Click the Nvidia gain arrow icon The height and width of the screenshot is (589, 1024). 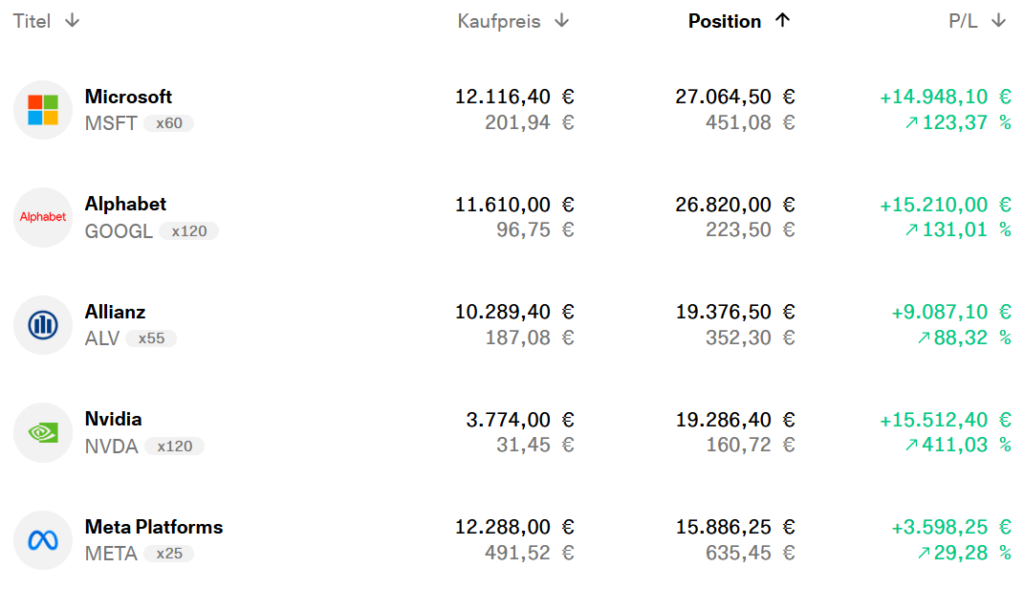click(x=910, y=445)
